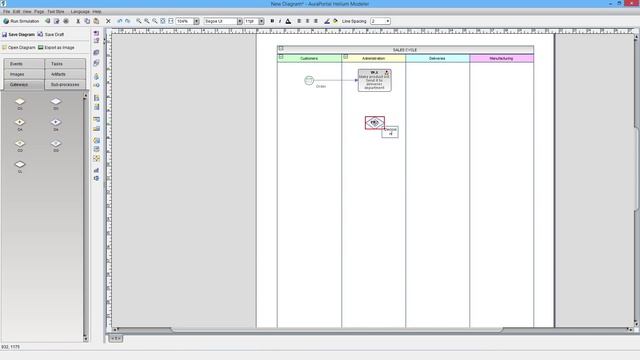This screenshot has width=640, height=360.
Task: Click the Copy icon in toolbar
Action: [x=87, y=21]
